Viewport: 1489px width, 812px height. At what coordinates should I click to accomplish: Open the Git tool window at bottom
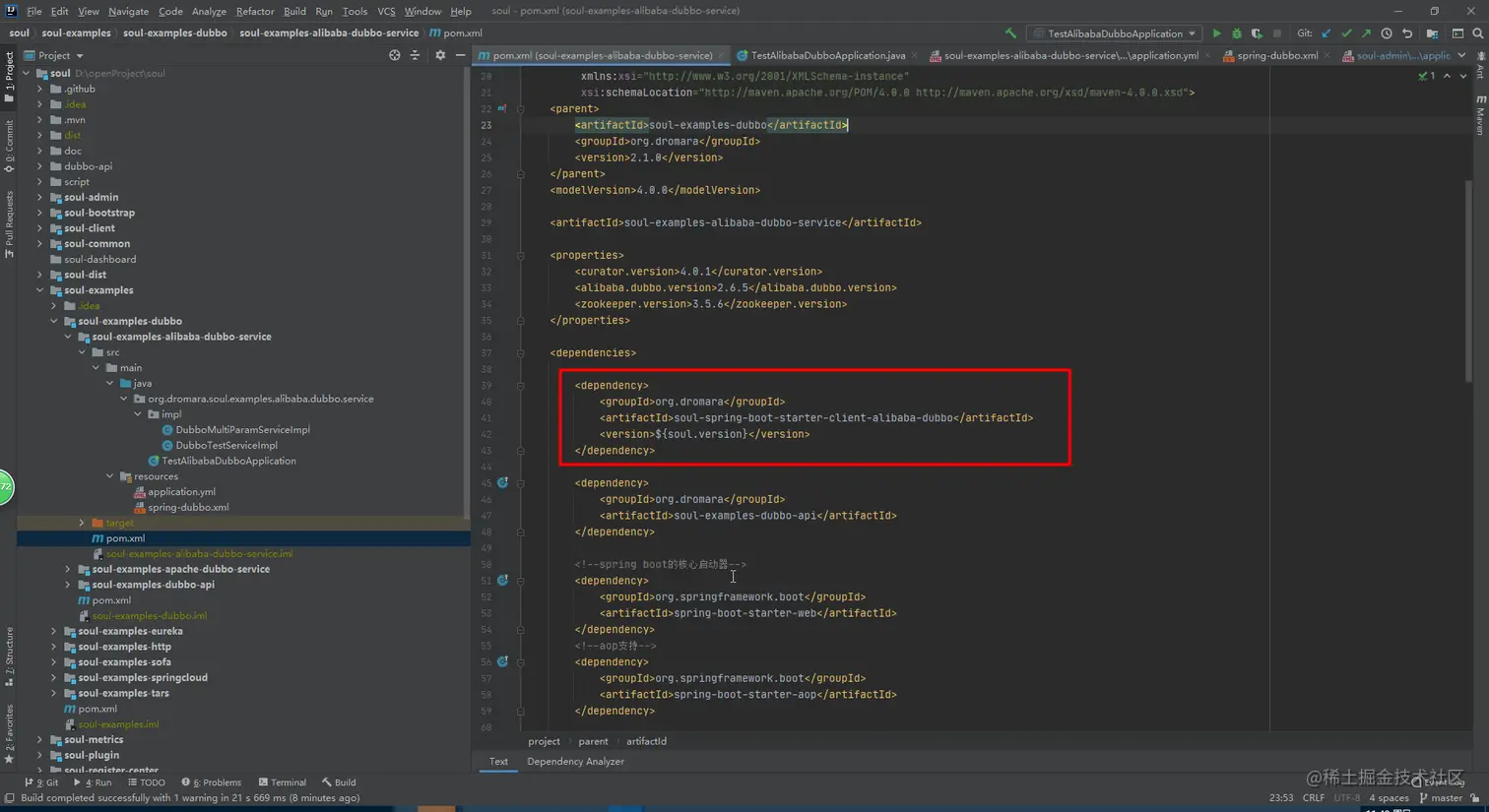(41, 782)
